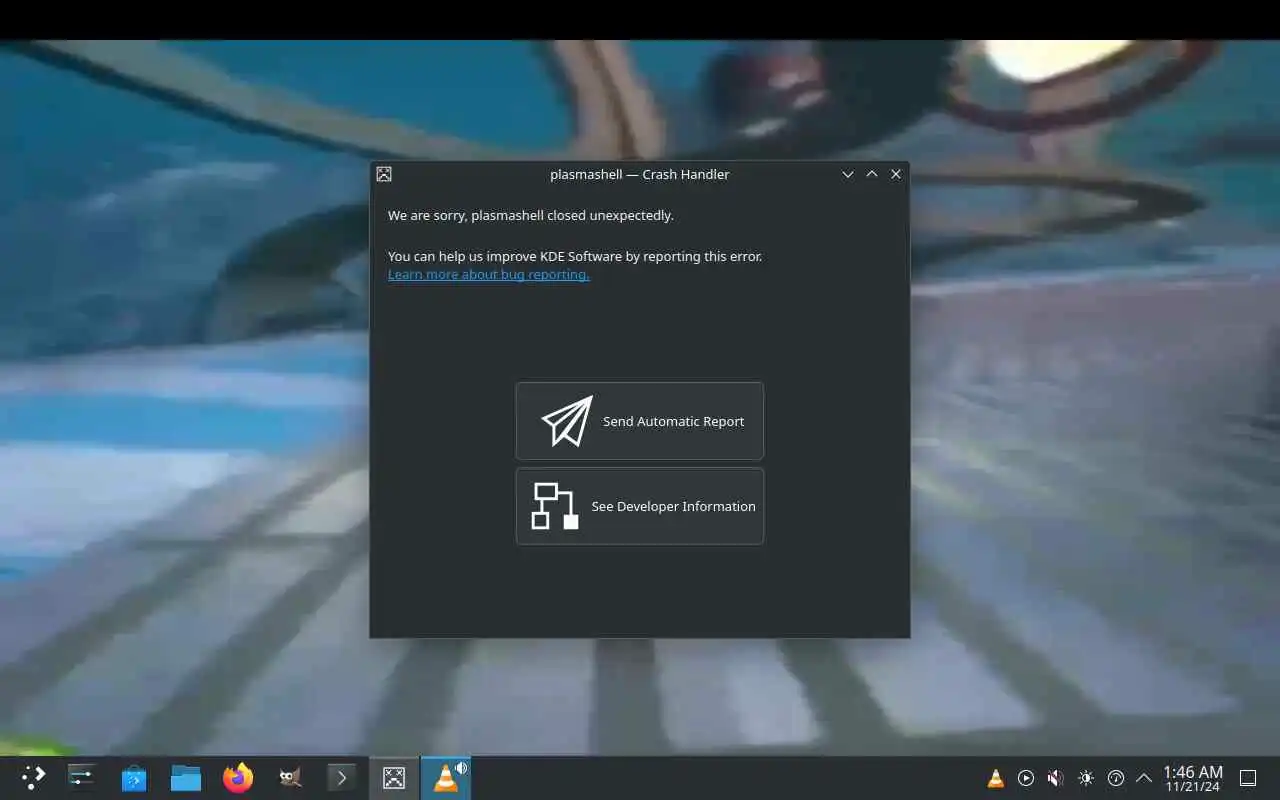Open media player tray controls
Viewport: 1280px width, 800px height.
click(1026, 778)
